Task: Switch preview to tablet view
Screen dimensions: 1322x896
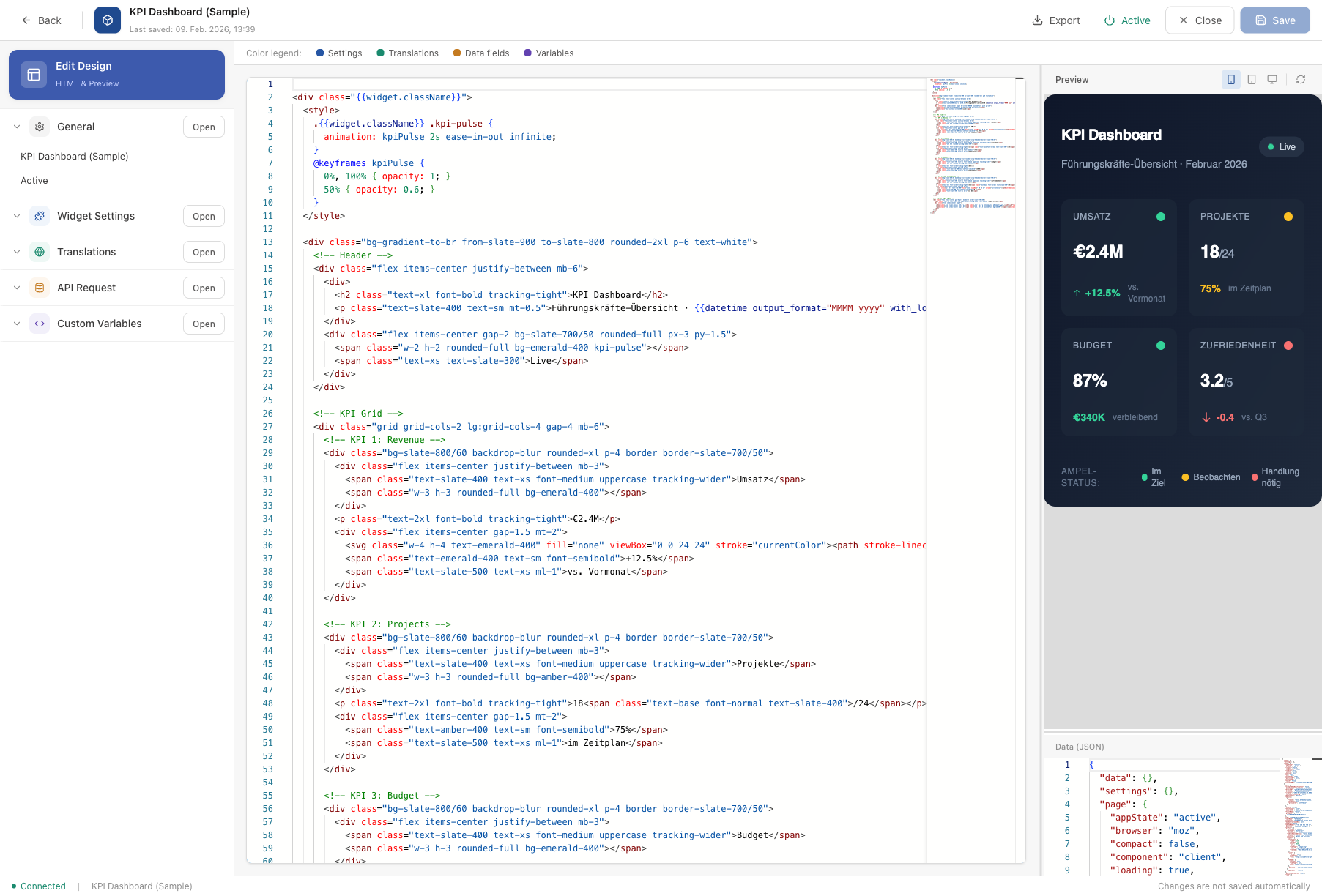Action: pos(1252,79)
